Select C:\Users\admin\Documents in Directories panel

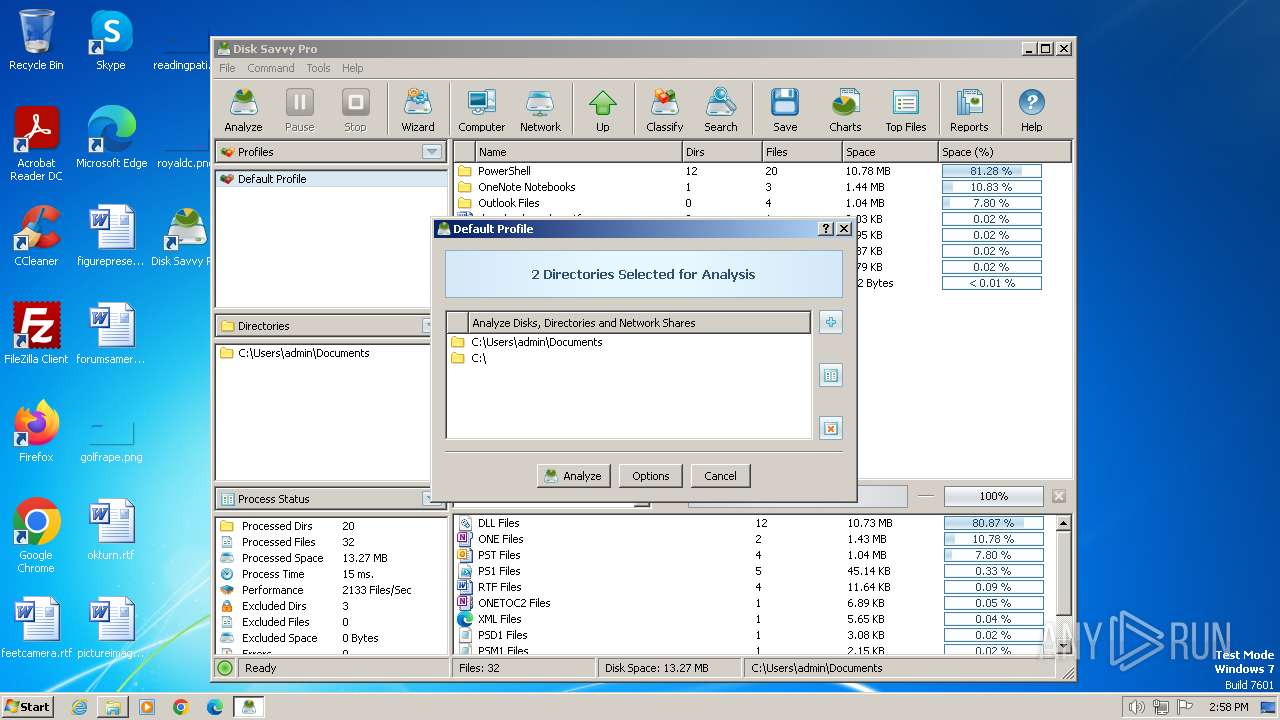pos(303,353)
